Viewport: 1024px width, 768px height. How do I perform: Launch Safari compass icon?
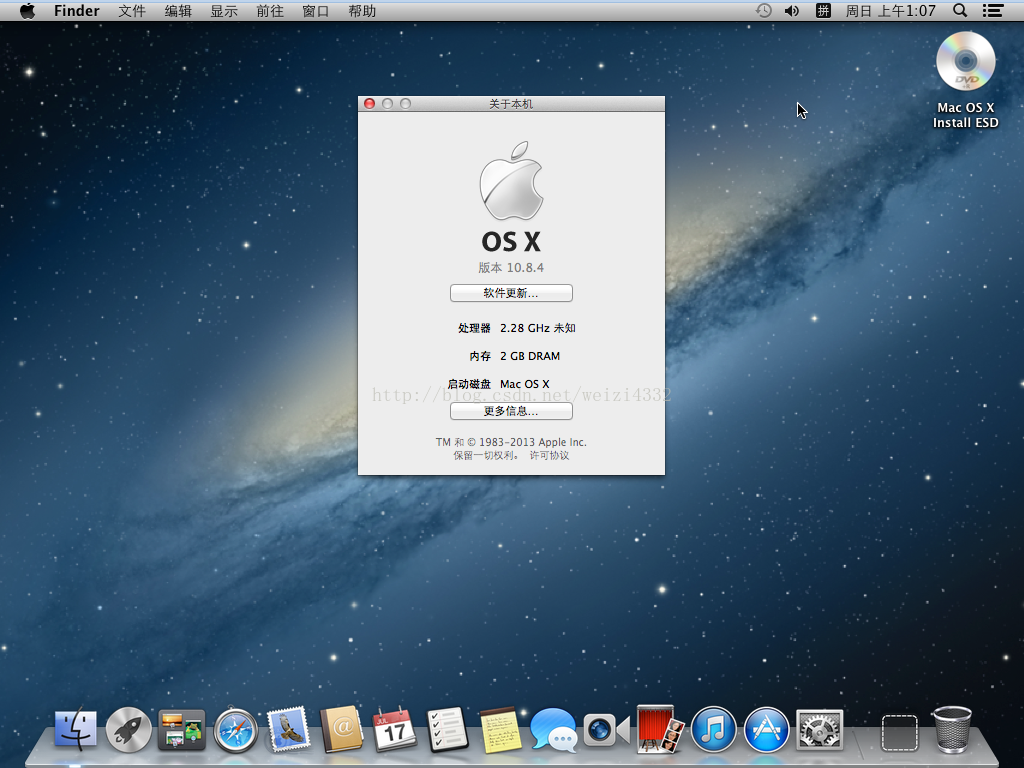pos(235,729)
